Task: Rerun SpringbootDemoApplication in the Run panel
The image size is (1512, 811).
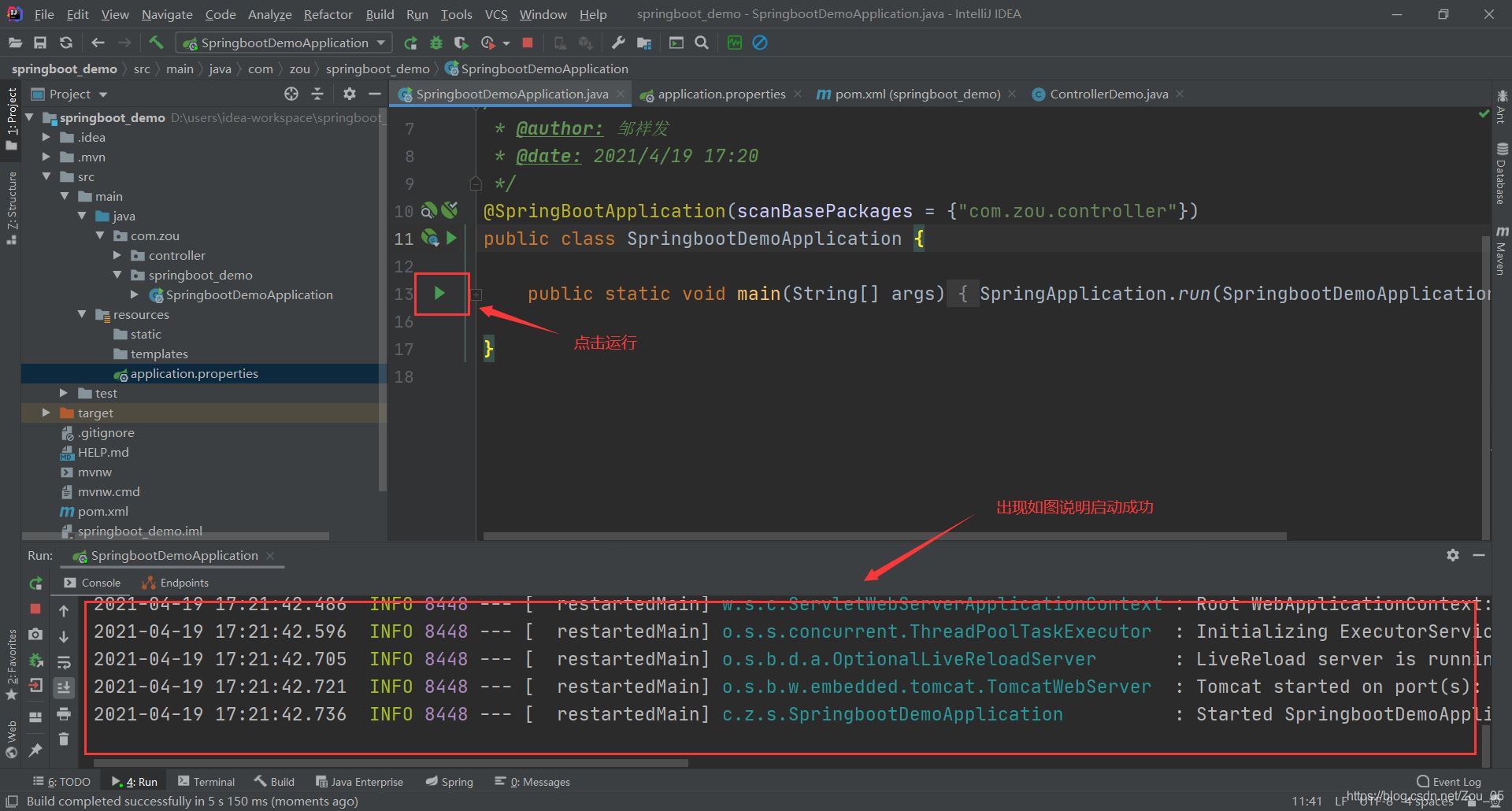Action: [35, 583]
